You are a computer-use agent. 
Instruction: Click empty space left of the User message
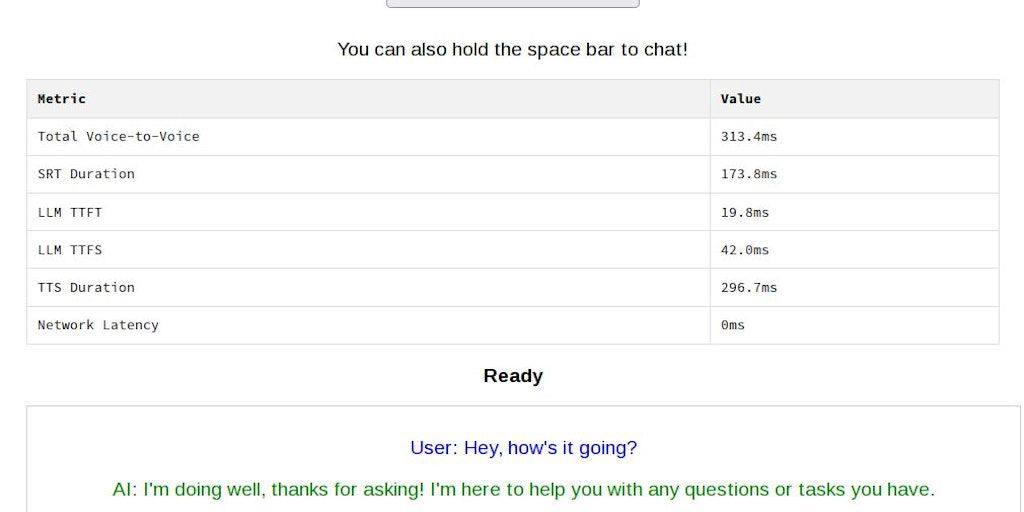(x=200, y=448)
